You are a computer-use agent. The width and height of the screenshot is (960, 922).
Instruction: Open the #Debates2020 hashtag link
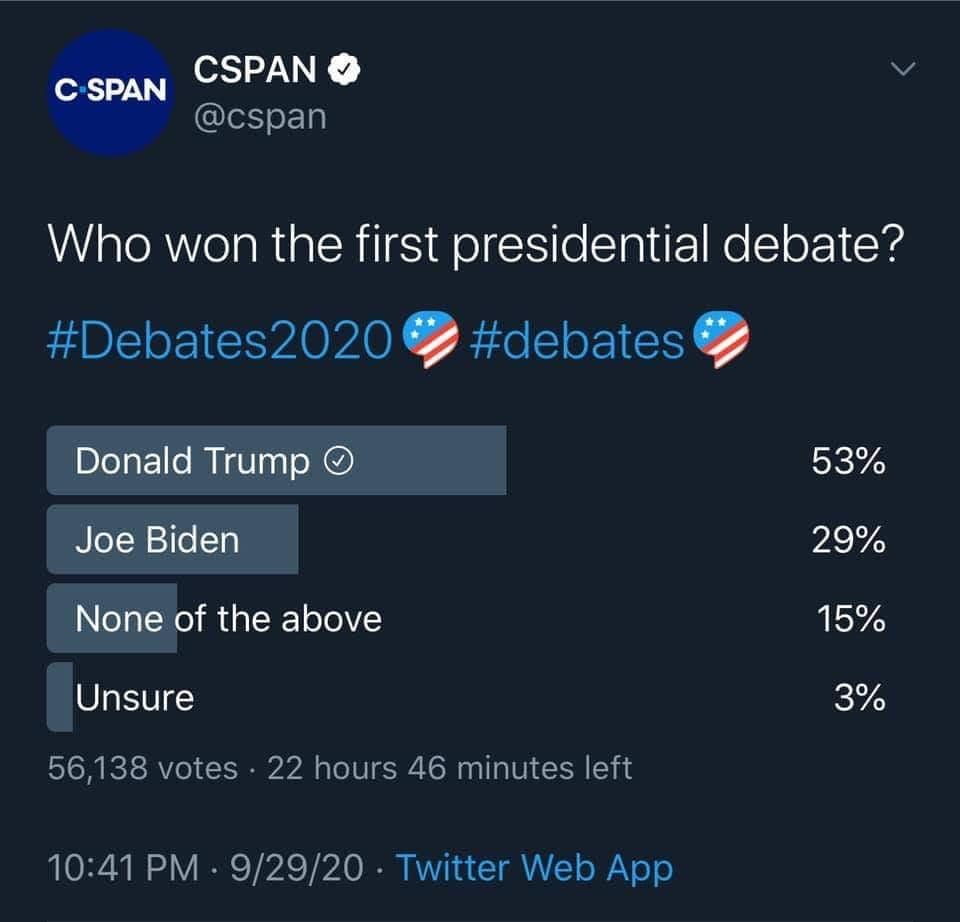(x=219, y=340)
